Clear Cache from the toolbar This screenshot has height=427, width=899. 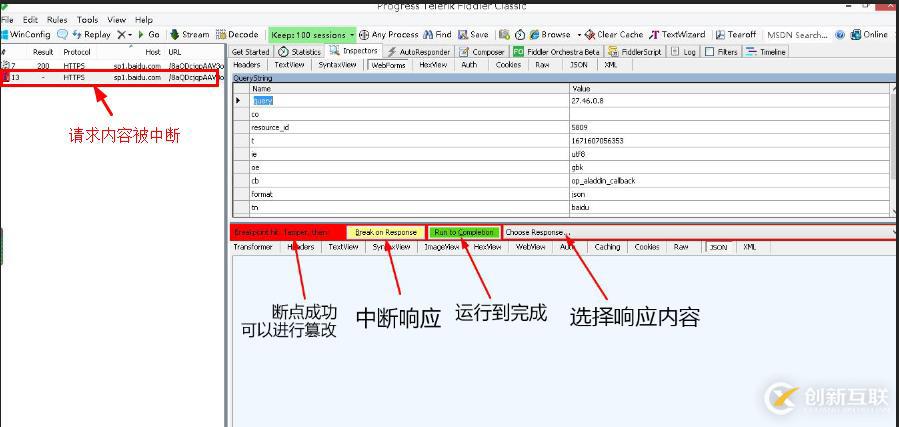click(x=613, y=34)
